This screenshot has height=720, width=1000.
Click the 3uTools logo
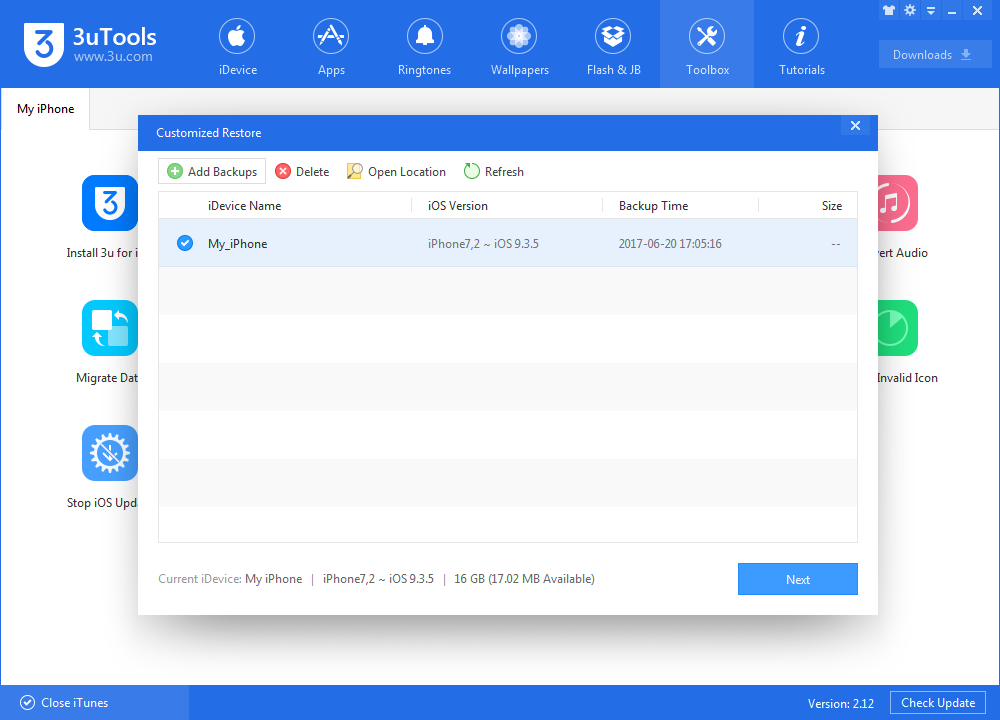point(90,45)
